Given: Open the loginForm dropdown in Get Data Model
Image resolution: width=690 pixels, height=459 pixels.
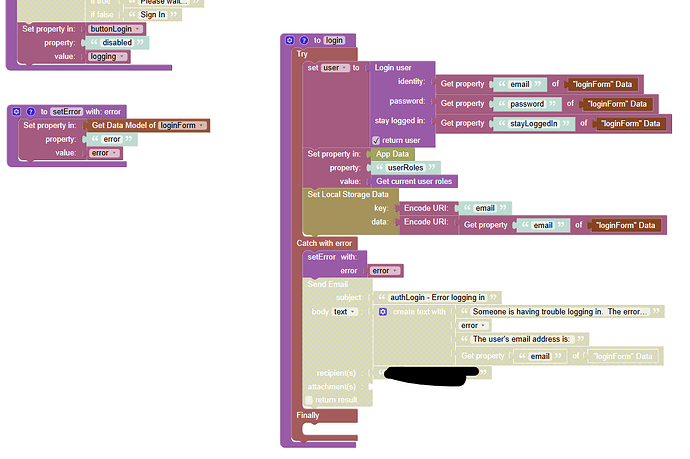Looking at the screenshot, I should pos(182,125).
